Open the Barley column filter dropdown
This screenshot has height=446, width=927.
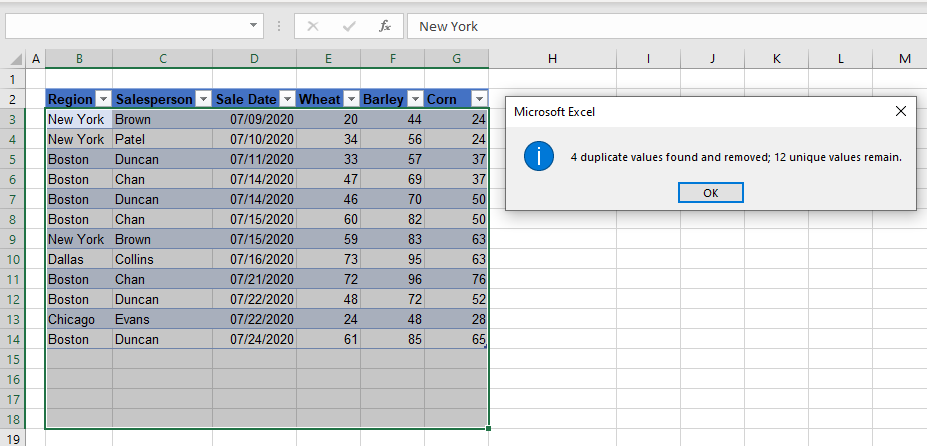point(414,99)
